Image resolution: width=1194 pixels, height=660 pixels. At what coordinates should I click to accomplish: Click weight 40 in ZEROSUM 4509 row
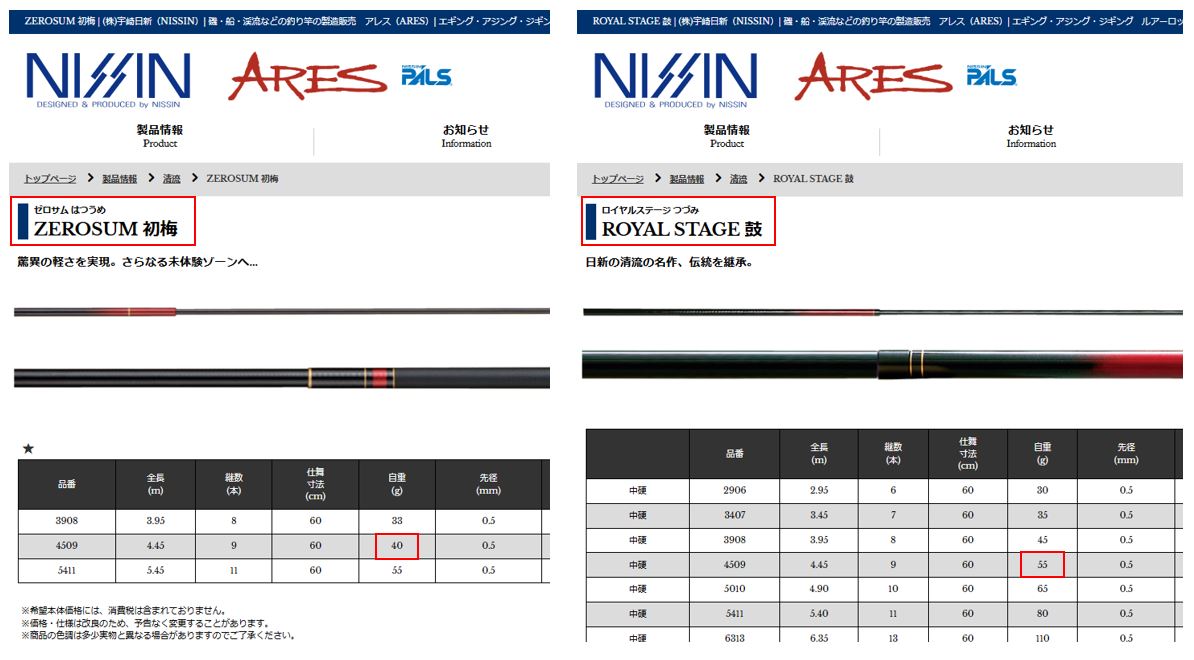point(397,546)
